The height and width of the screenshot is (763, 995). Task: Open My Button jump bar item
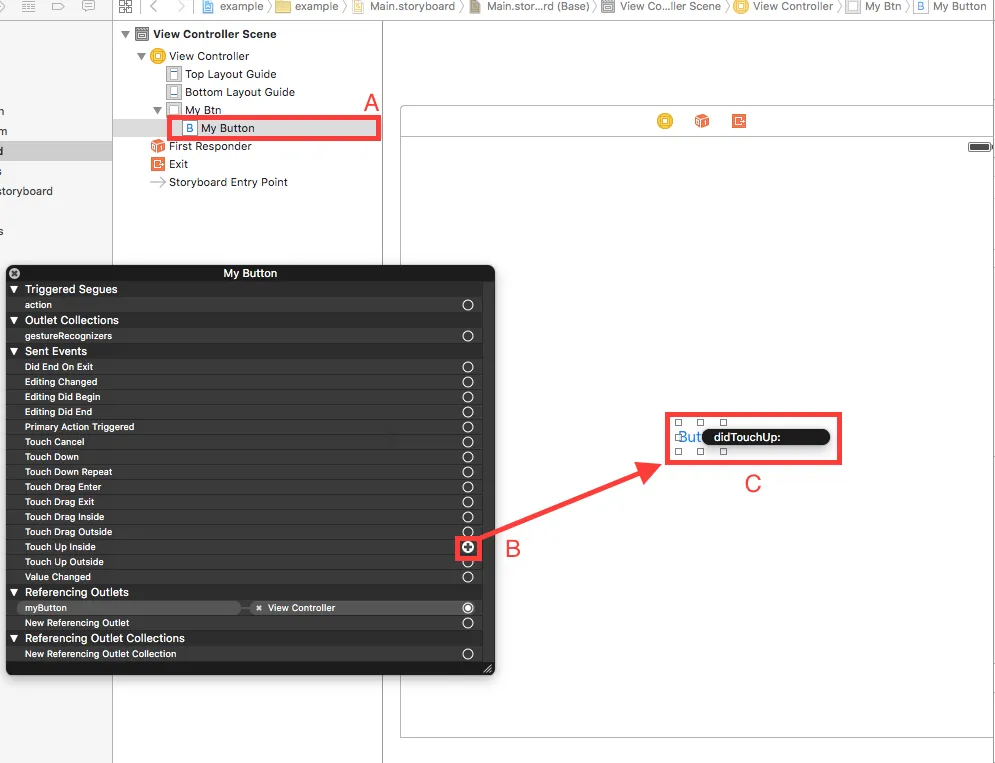(951, 6)
